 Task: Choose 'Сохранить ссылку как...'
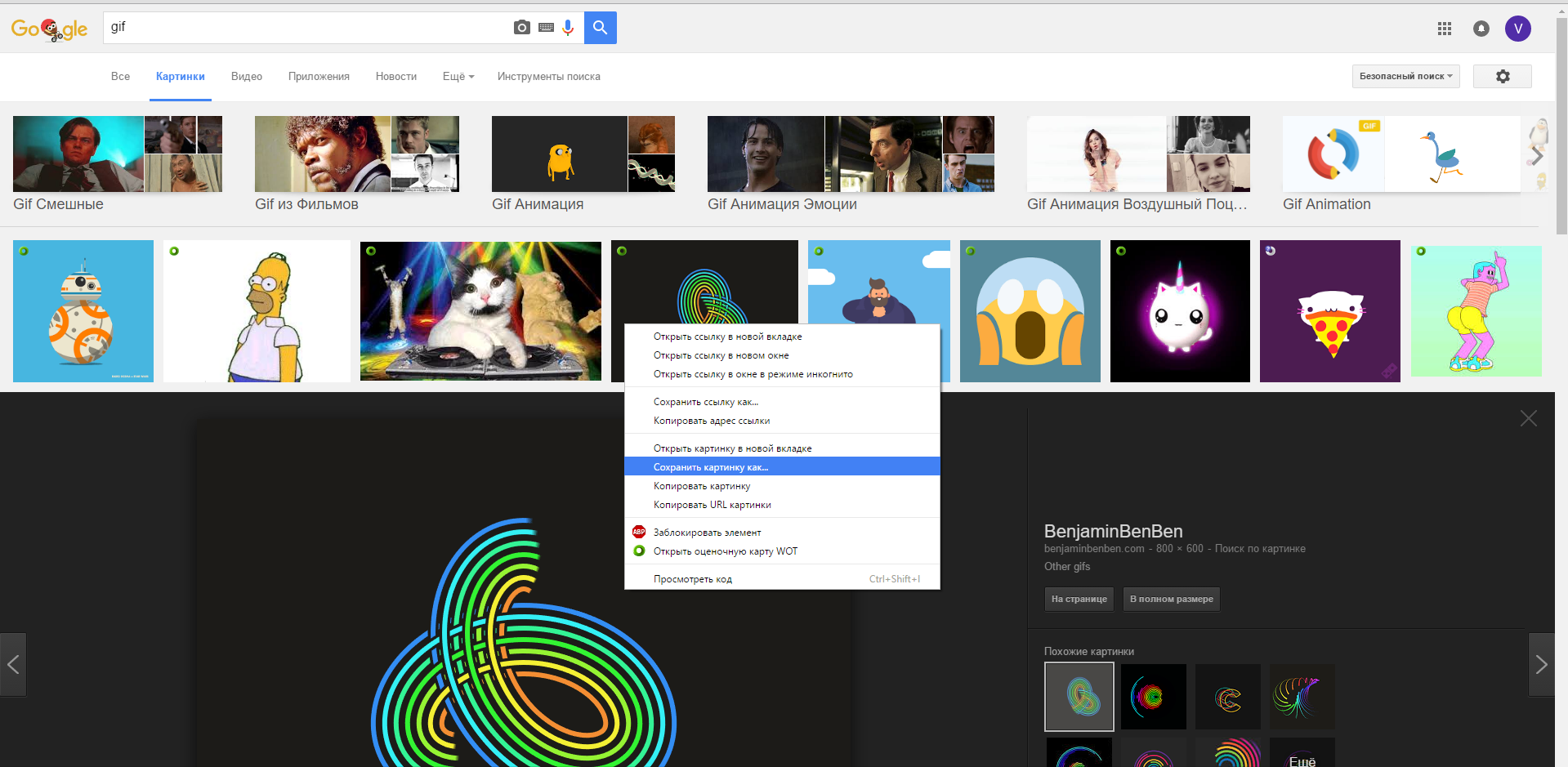[x=782, y=402]
